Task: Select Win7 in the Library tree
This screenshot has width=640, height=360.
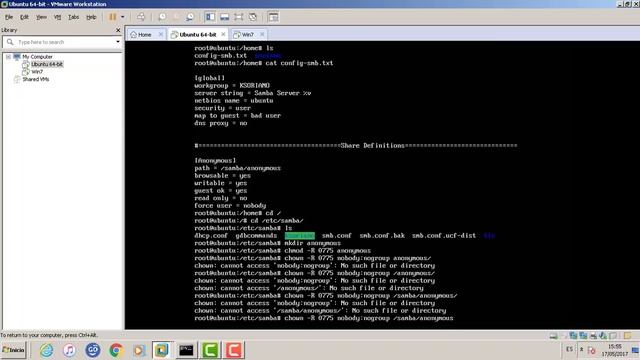Action: [x=37, y=71]
